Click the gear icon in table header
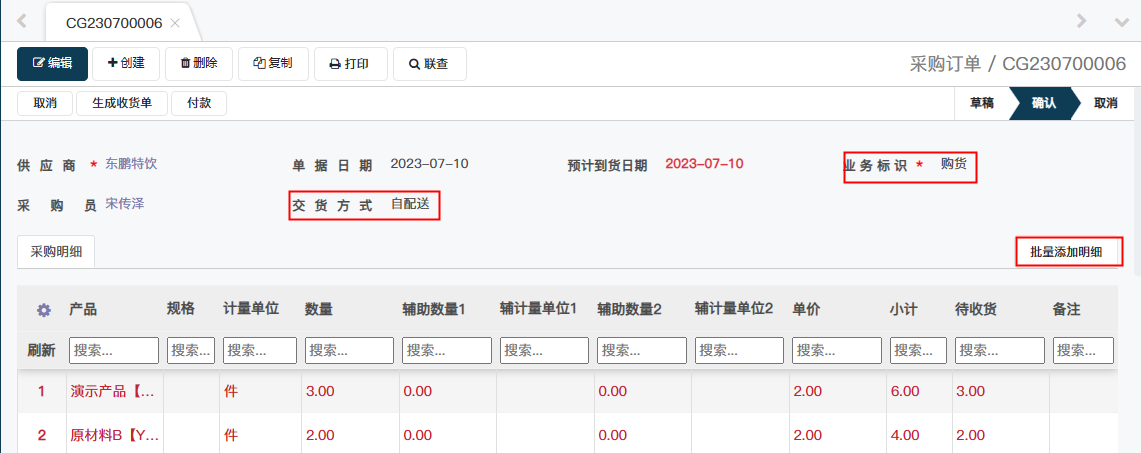Screen dimensions: 1141x453 (43, 311)
